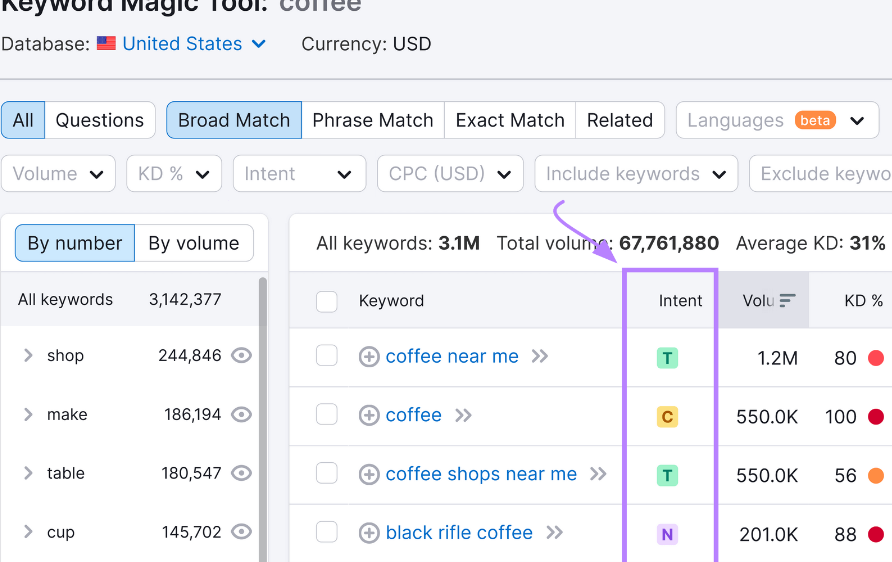Open the Intent filter dropdown
Viewport: 892px width, 562px height.
pyautogui.click(x=298, y=174)
